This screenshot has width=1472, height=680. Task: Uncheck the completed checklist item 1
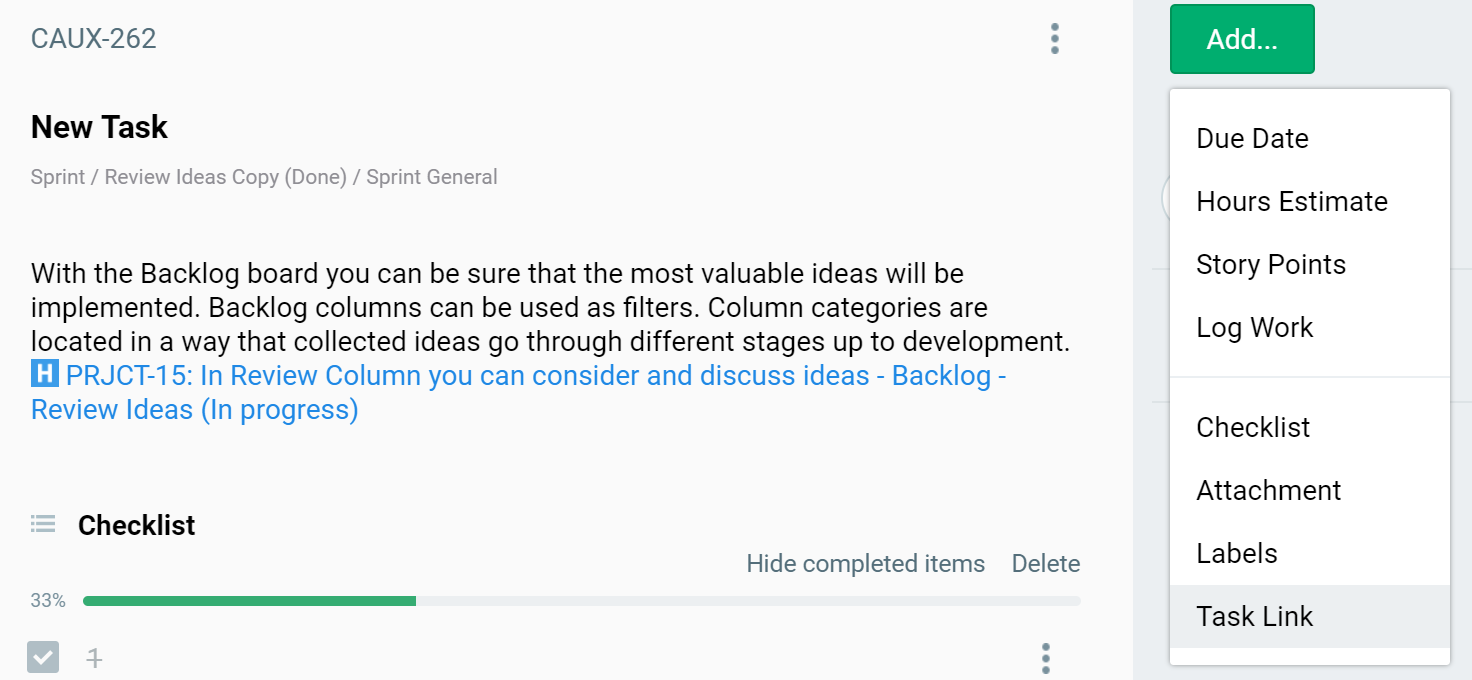click(43, 657)
